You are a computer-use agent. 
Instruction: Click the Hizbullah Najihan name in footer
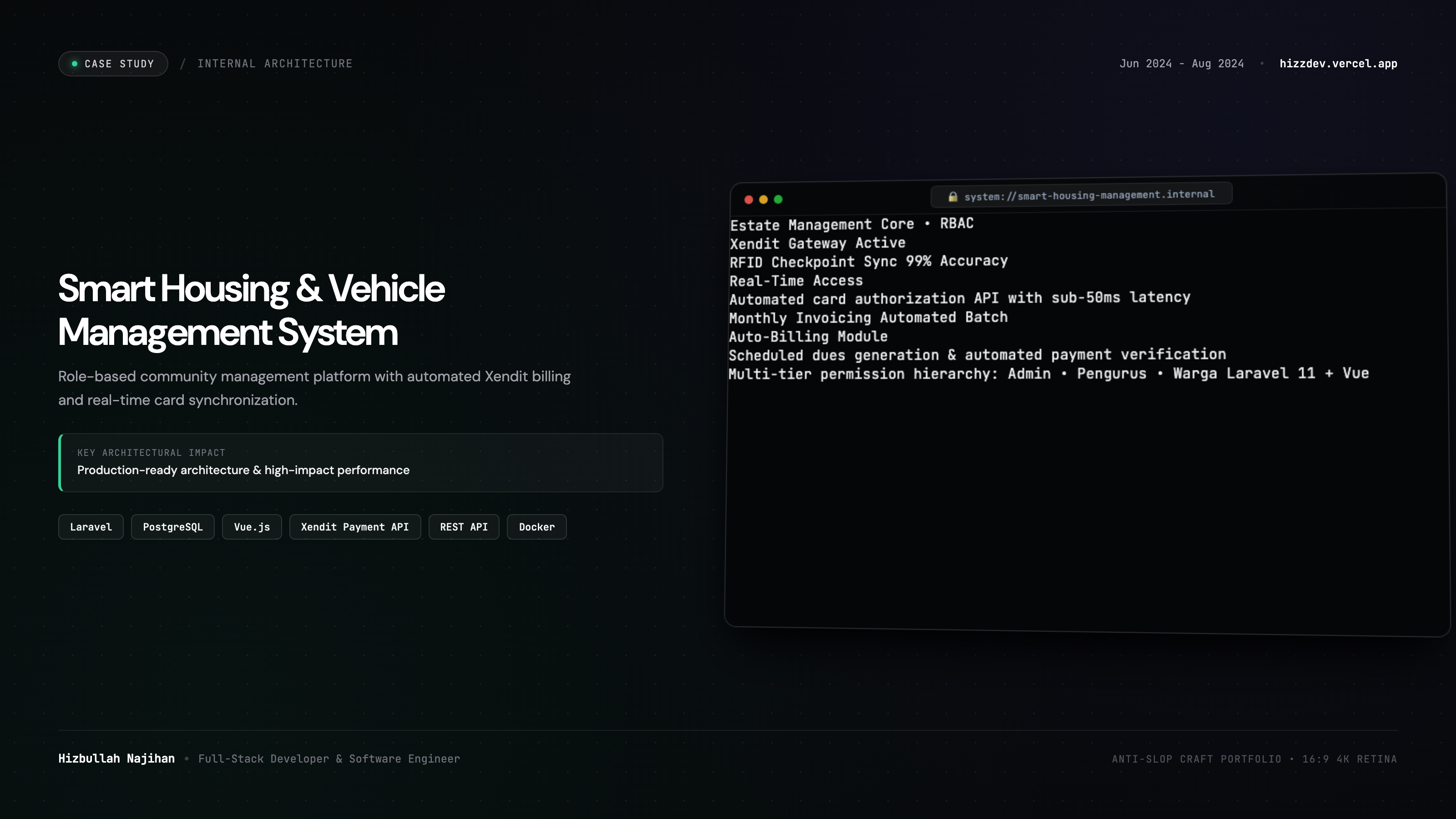(116, 758)
